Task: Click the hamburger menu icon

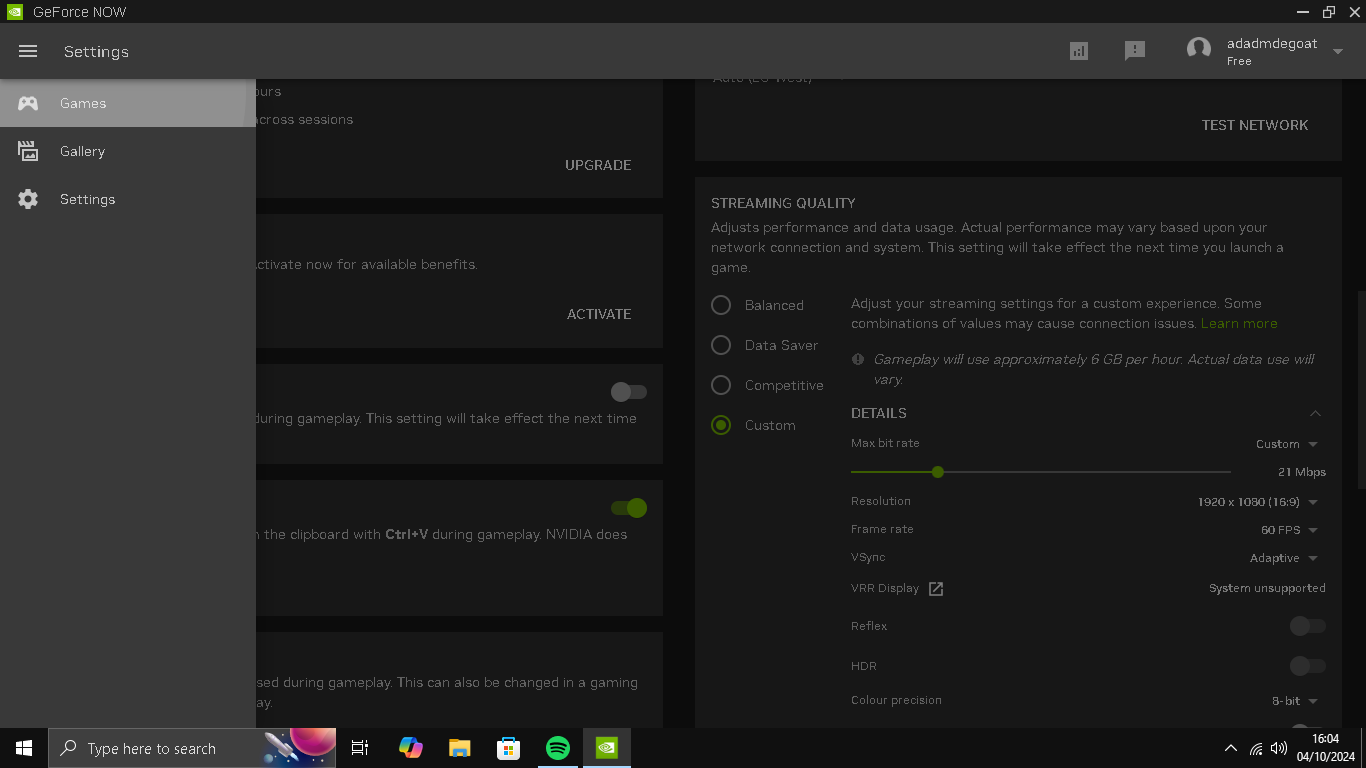Action: [28, 51]
